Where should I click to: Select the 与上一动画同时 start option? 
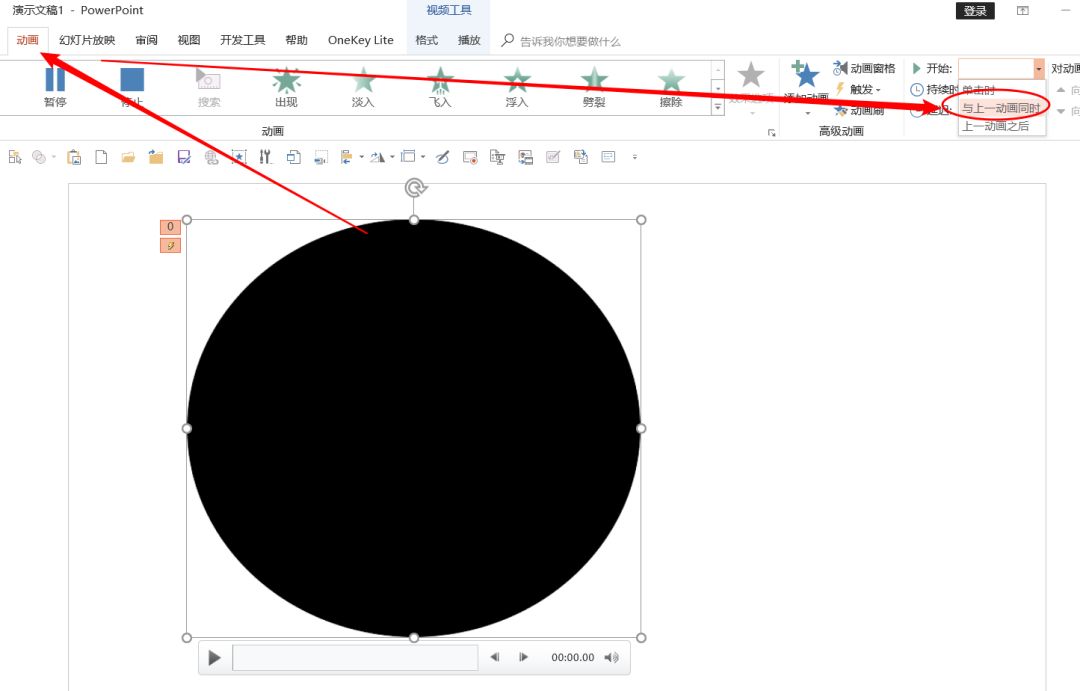[x=1002, y=108]
